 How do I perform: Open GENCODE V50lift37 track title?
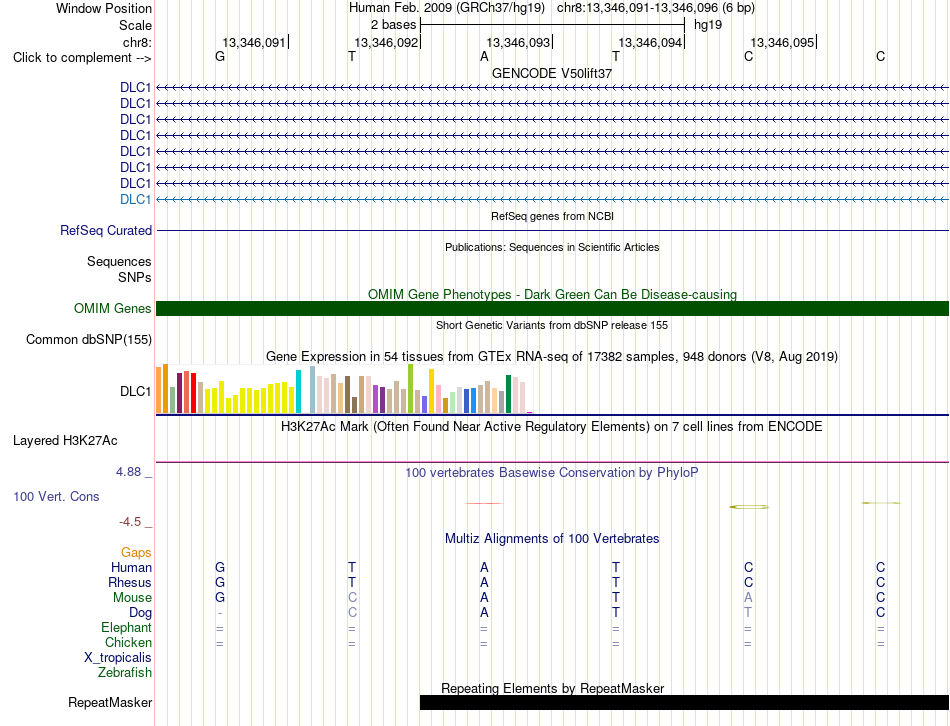(552, 73)
